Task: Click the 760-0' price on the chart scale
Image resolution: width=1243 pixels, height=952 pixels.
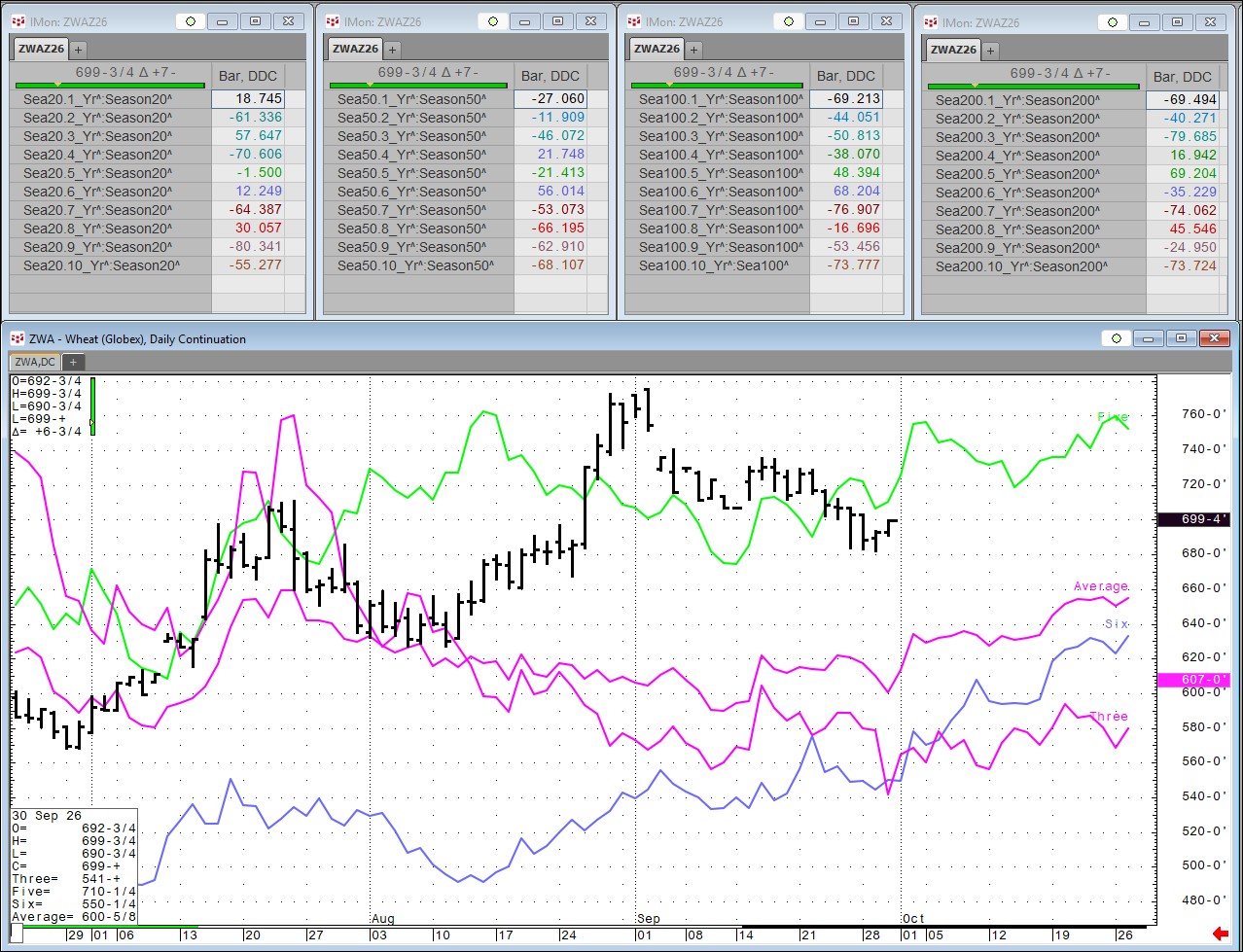Action: (1202, 413)
